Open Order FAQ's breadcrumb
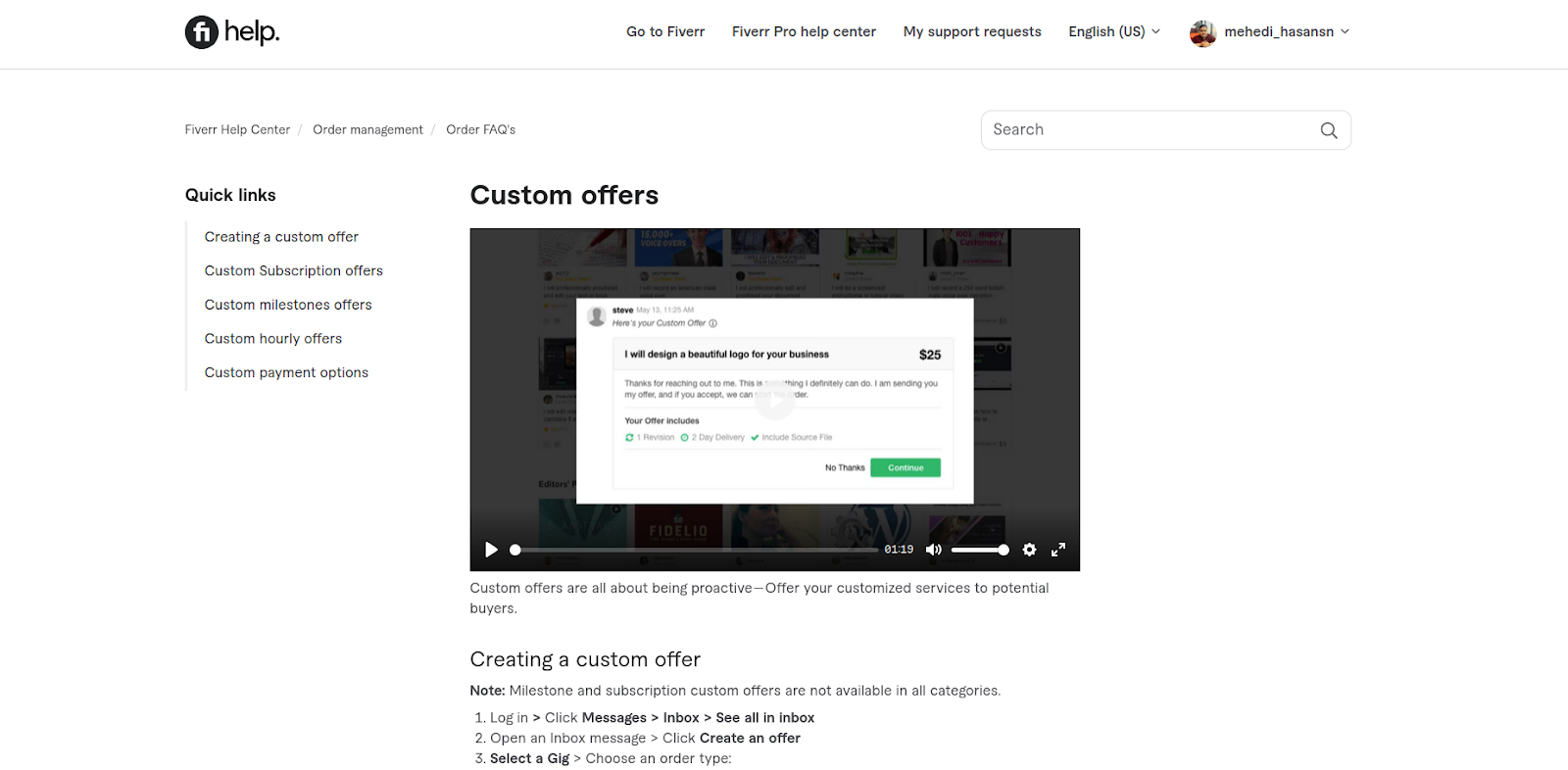Image resolution: width=1568 pixels, height=770 pixels. click(480, 129)
